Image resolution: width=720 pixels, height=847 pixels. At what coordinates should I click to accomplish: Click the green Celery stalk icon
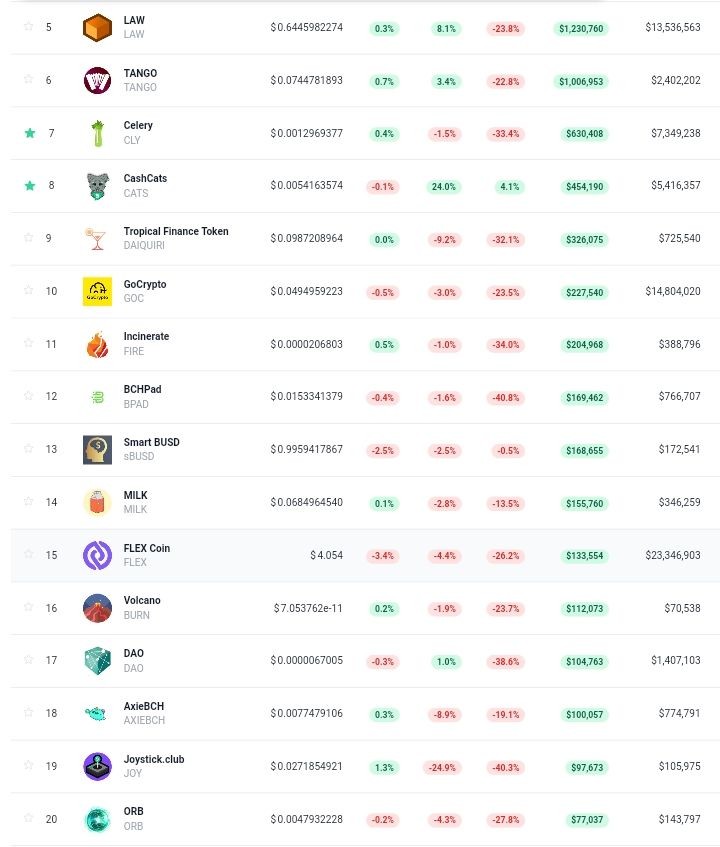(97, 133)
